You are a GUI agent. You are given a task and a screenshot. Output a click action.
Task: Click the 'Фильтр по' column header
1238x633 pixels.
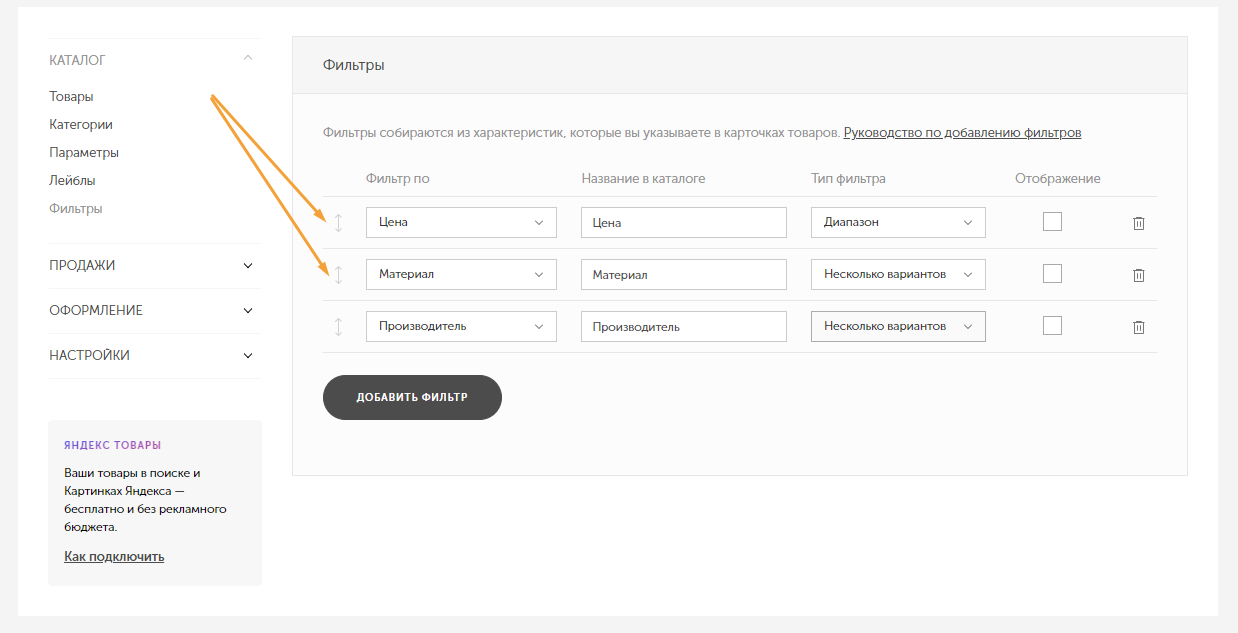coord(398,179)
